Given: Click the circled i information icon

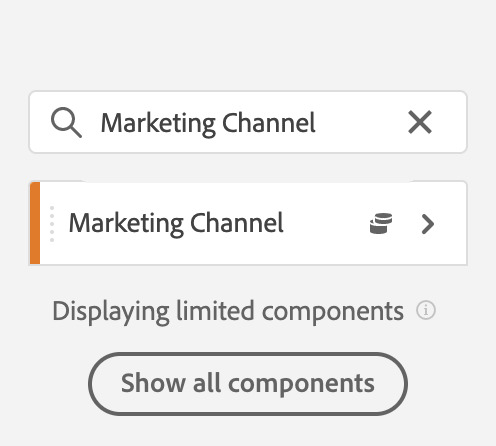Looking at the screenshot, I should coord(426,310).
